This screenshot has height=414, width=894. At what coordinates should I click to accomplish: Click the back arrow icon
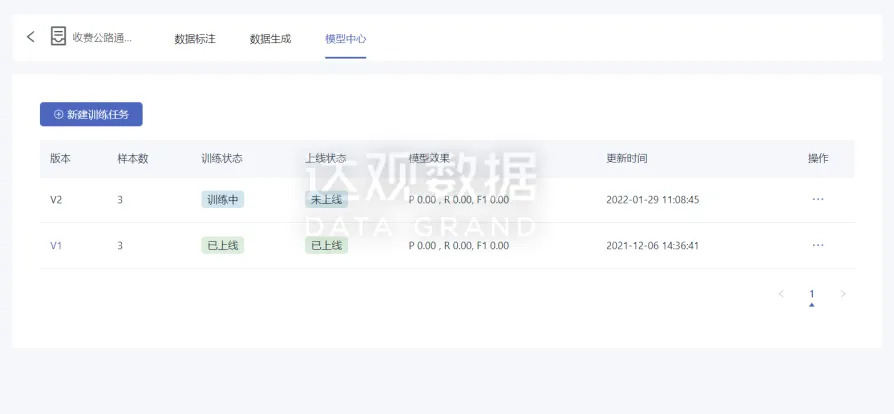(30, 37)
